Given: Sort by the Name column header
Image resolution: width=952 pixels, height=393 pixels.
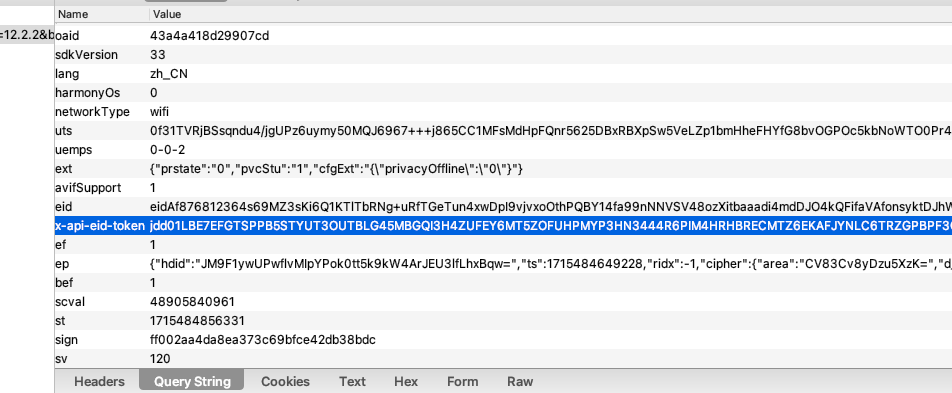Looking at the screenshot, I should click(x=101, y=14).
